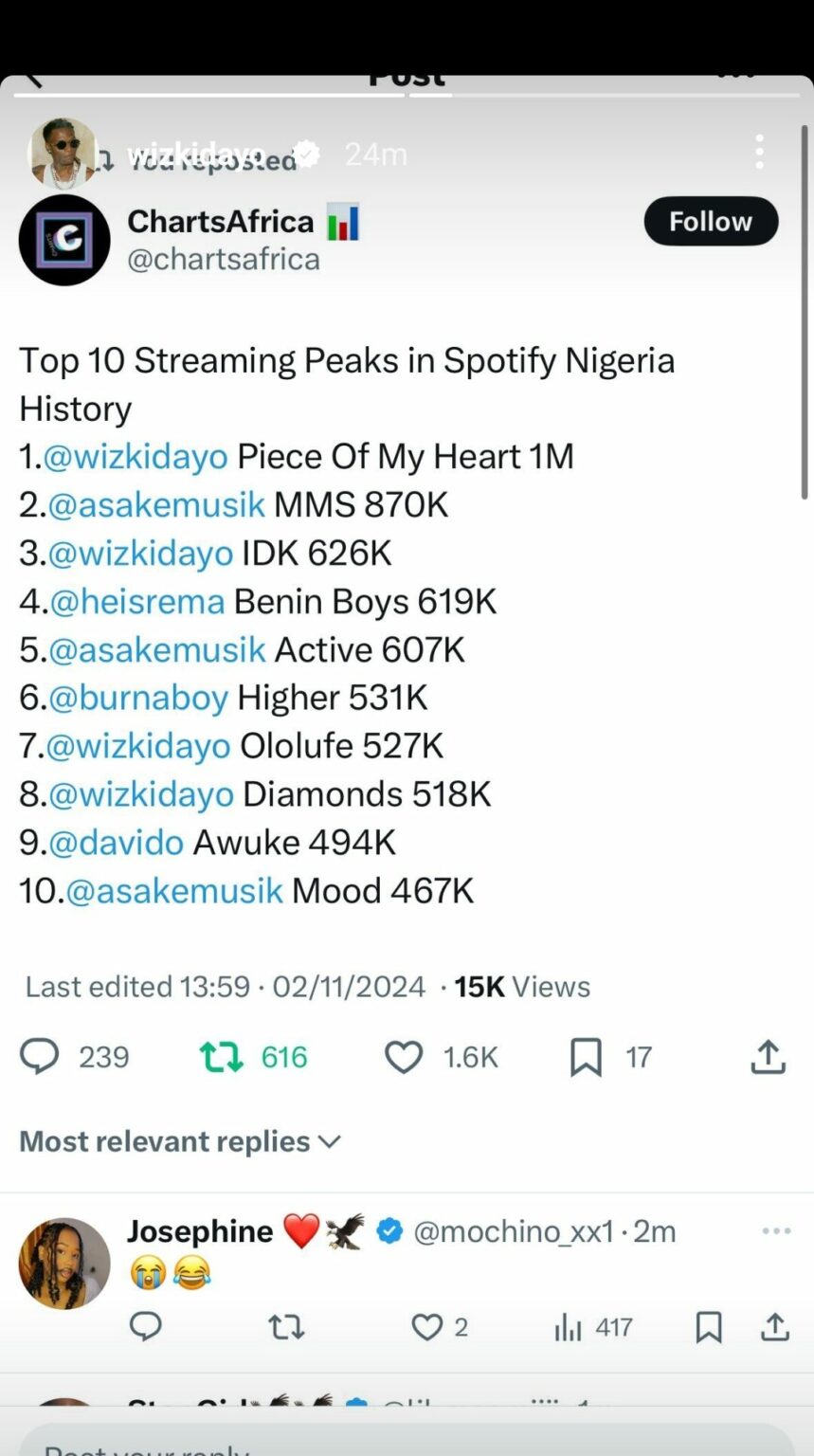This screenshot has height=1456, width=814.
Task: Click Josephine's profile avatar
Action: point(64,1264)
